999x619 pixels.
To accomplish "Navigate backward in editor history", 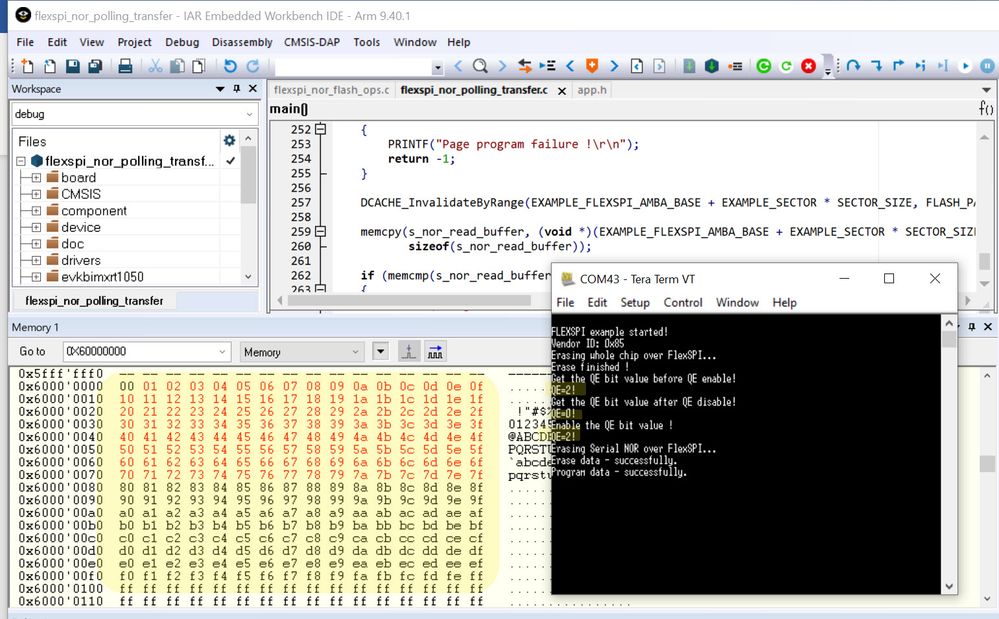I will [636, 66].
